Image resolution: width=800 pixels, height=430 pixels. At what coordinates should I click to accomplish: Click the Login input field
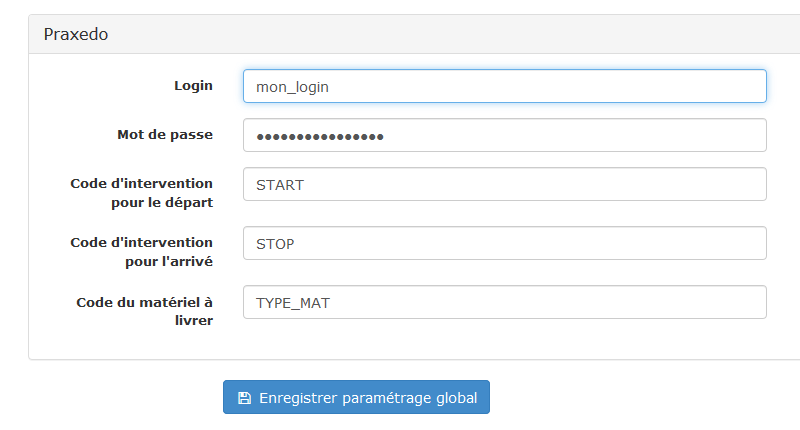pos(505,86)
